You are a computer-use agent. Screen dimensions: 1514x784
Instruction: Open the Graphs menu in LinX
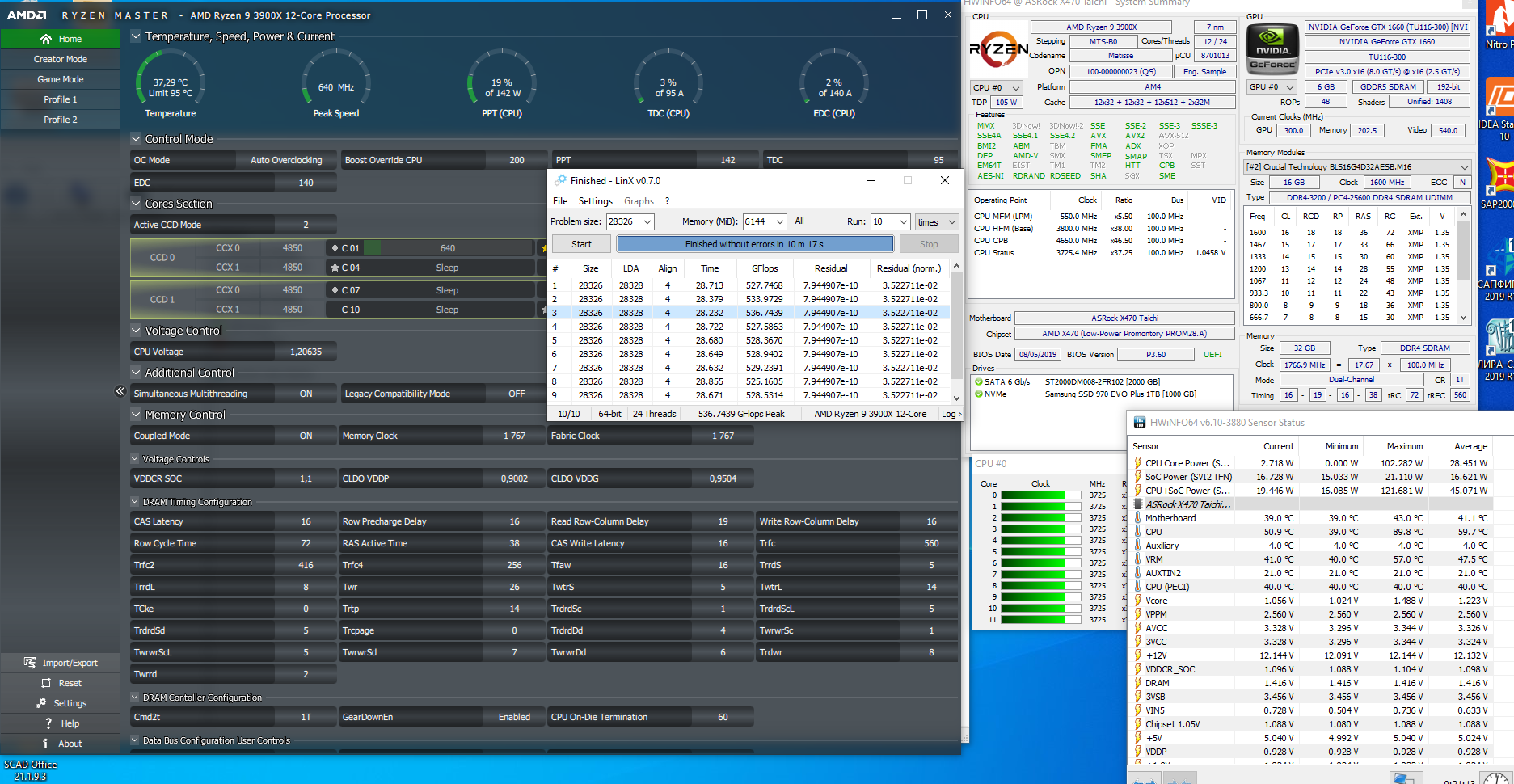639,201
